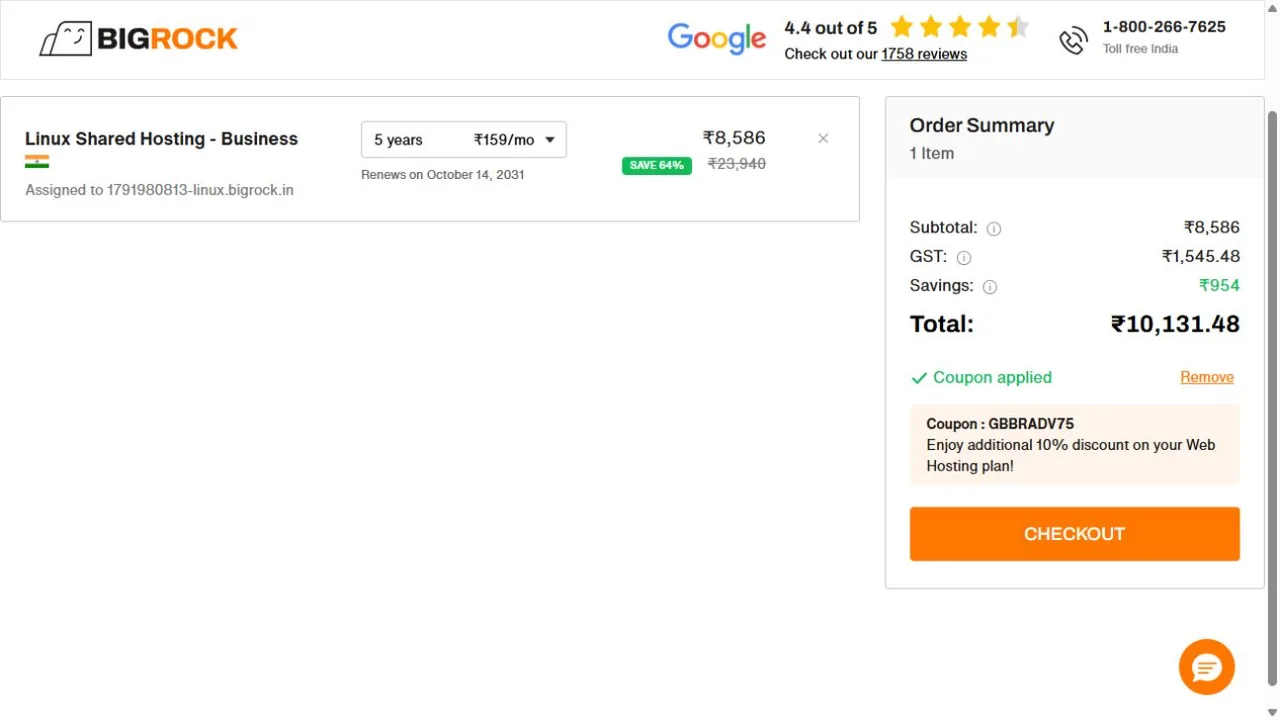This screenshot has height=720, width=1280.
Task: Click the phone call icon
Action: [x=1073, y=40]
